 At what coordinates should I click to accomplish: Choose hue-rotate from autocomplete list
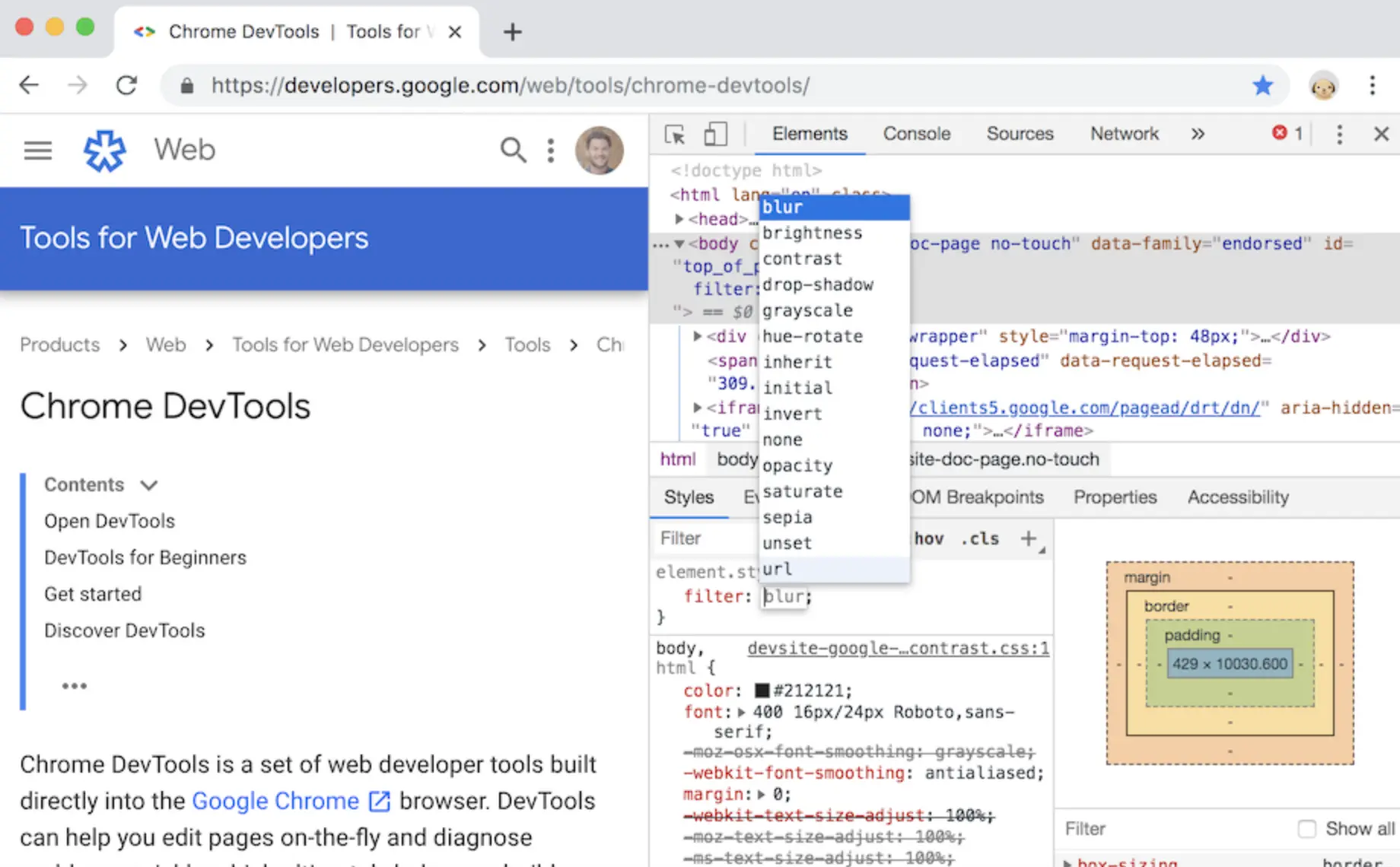pos(835,336)
